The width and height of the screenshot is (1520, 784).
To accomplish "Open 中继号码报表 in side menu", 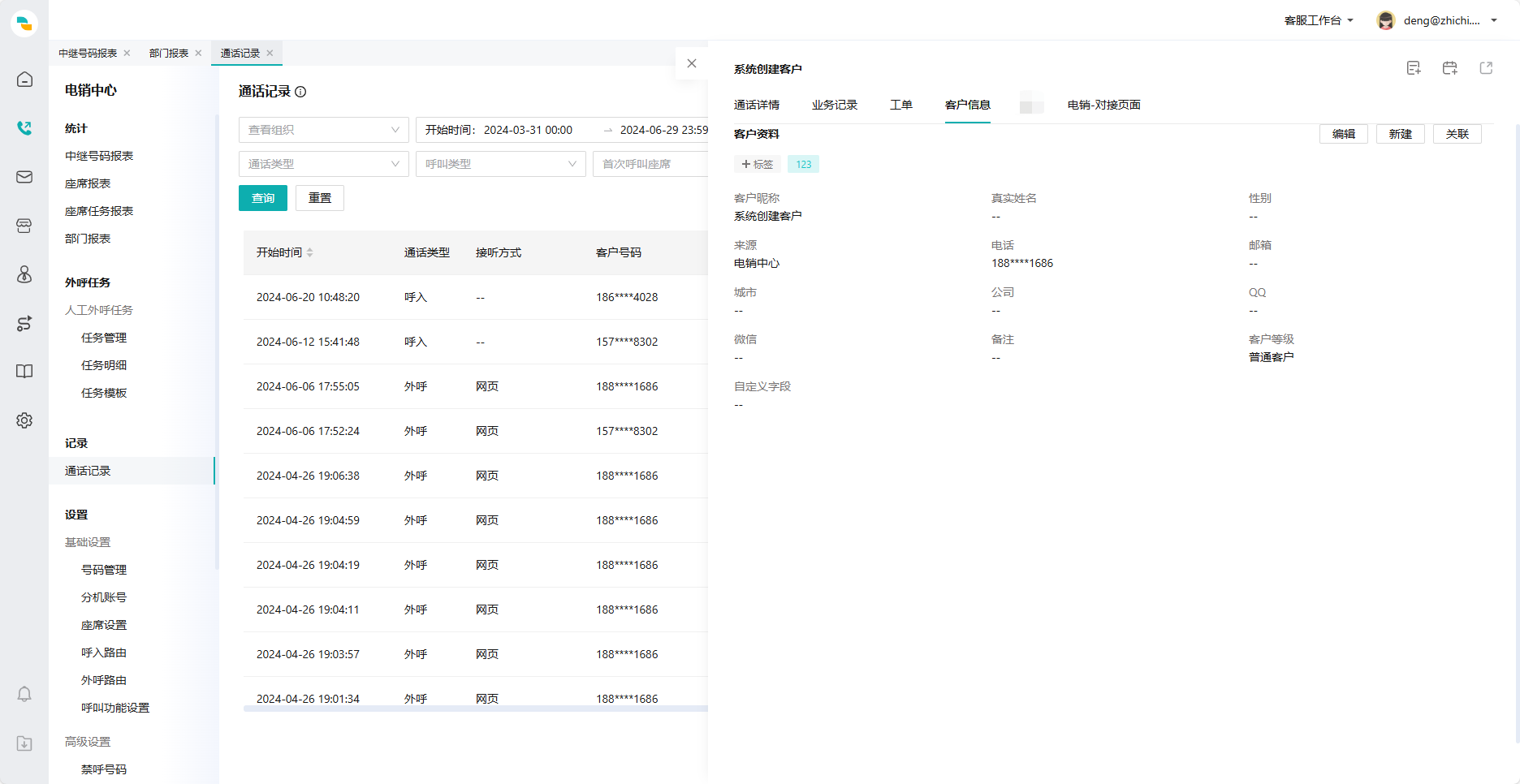I will [x=99, y=156].
